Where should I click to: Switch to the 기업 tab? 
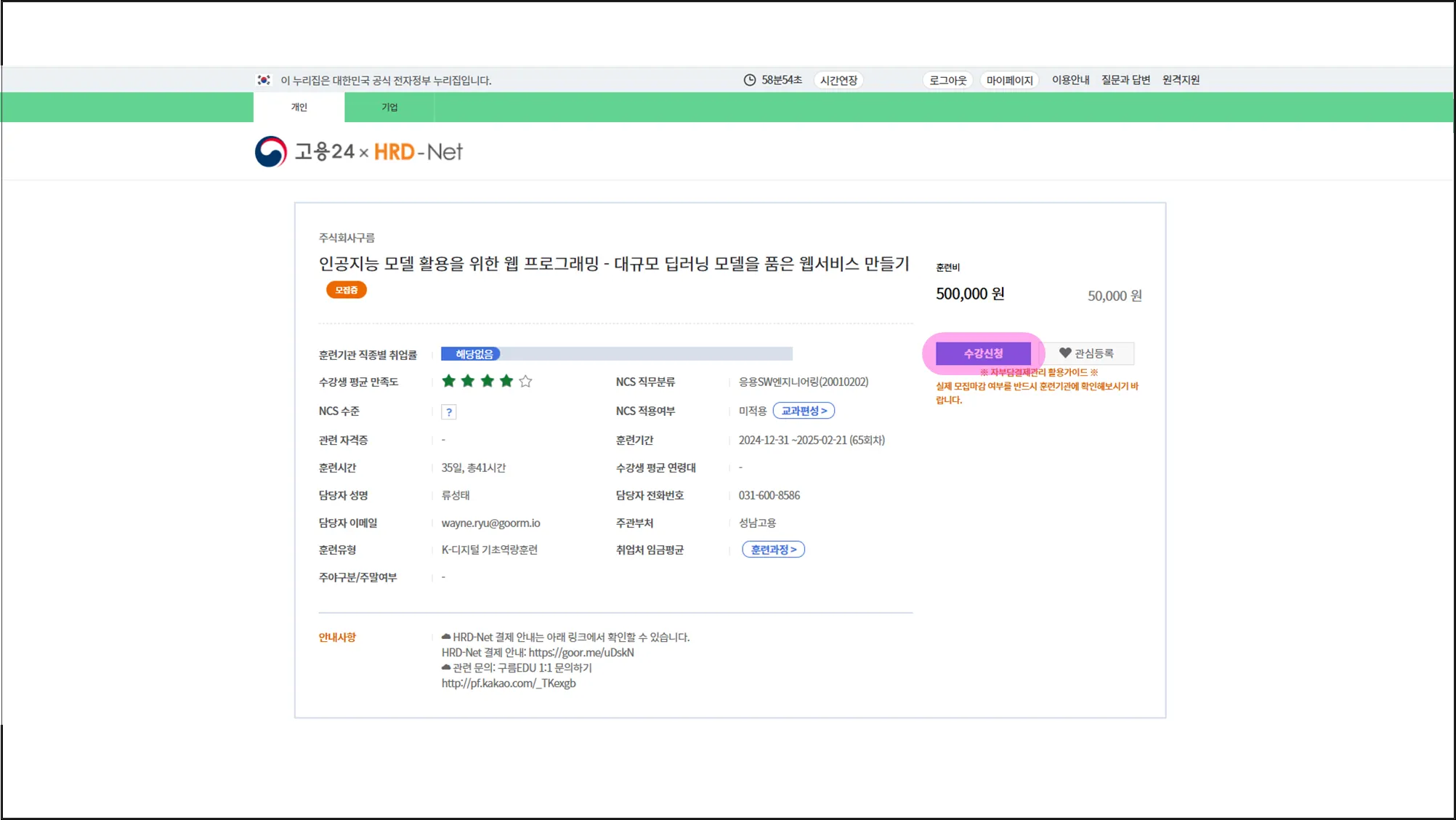pyautogui.click(x=389, y=108)
